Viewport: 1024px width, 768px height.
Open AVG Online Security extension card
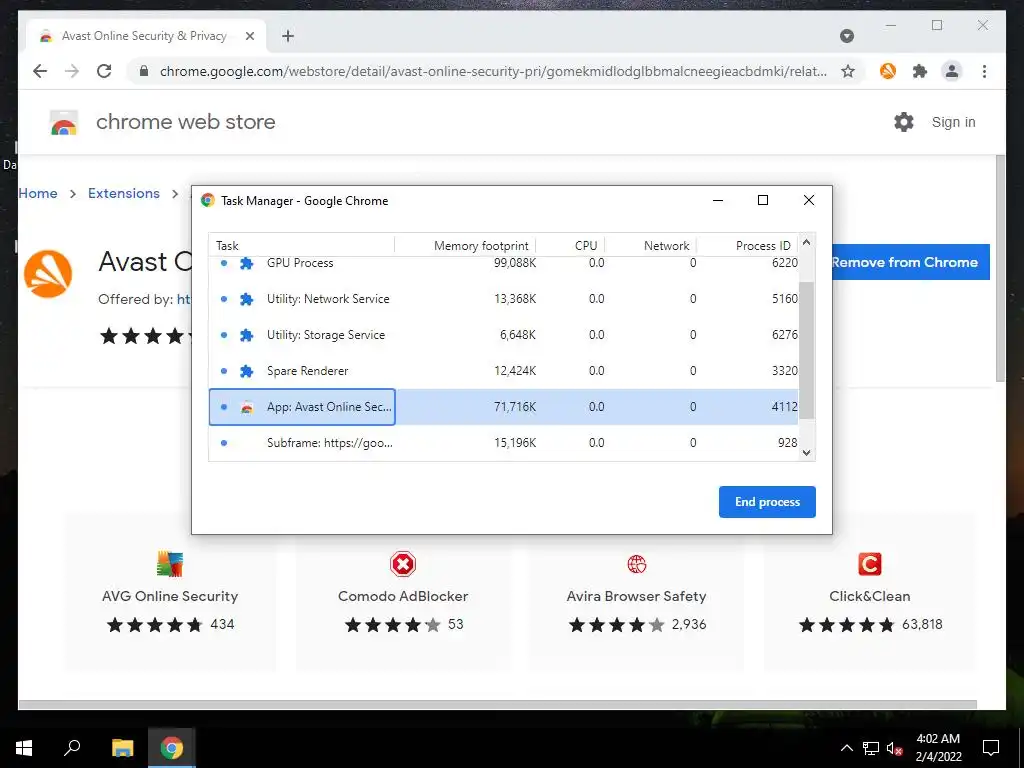170,591
